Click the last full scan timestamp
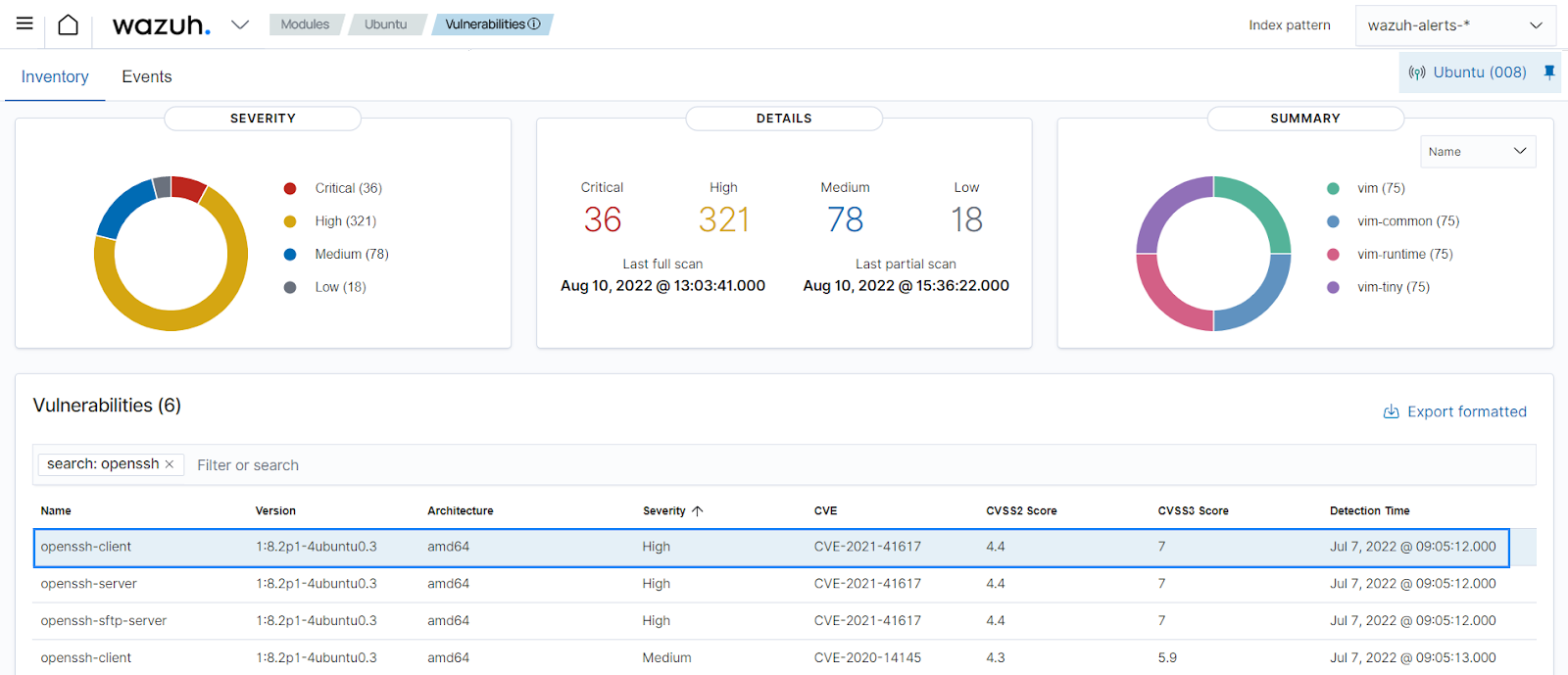 click(662, 286)
